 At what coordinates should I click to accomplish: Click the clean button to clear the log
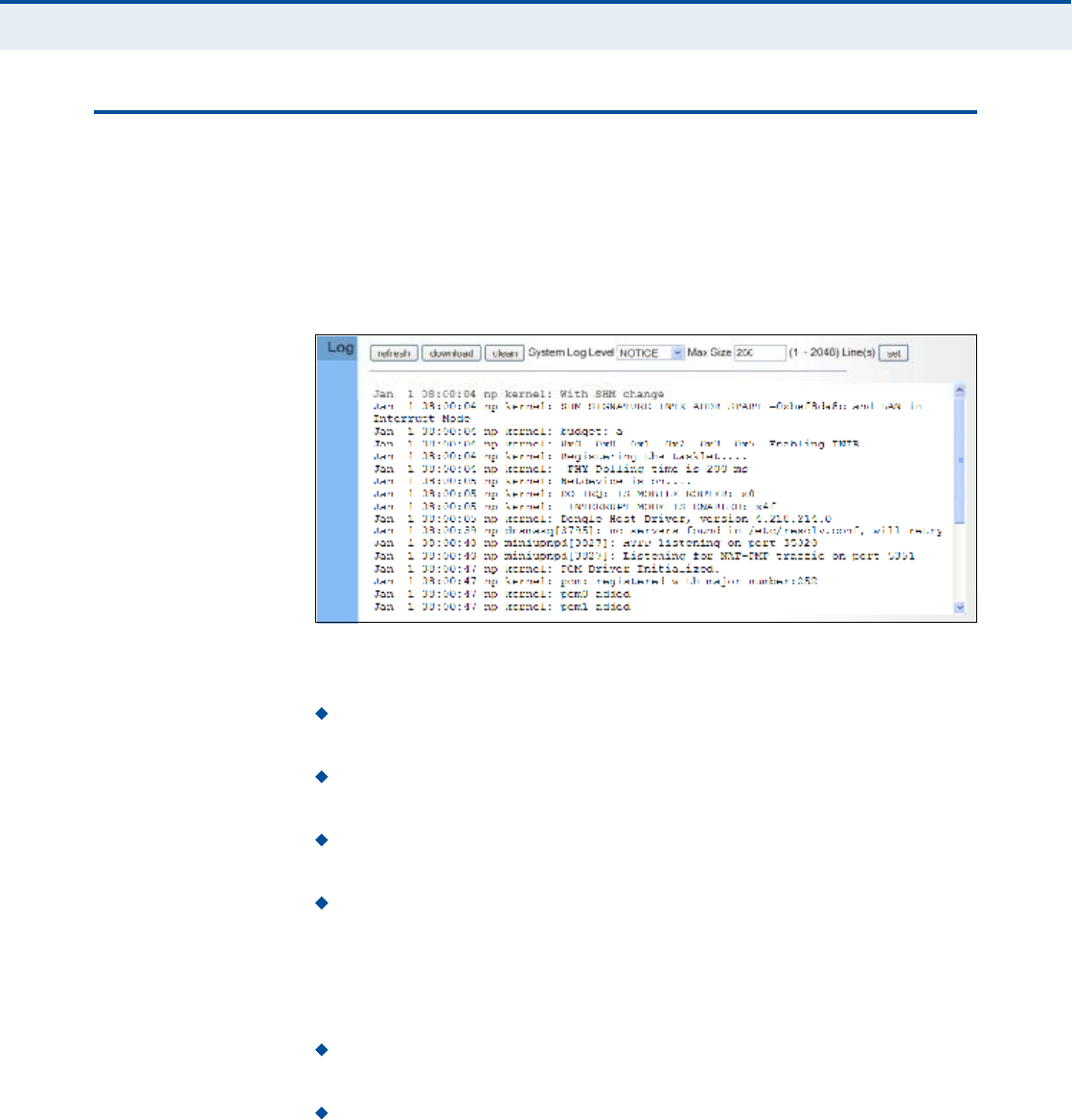(x=504, y=354)
